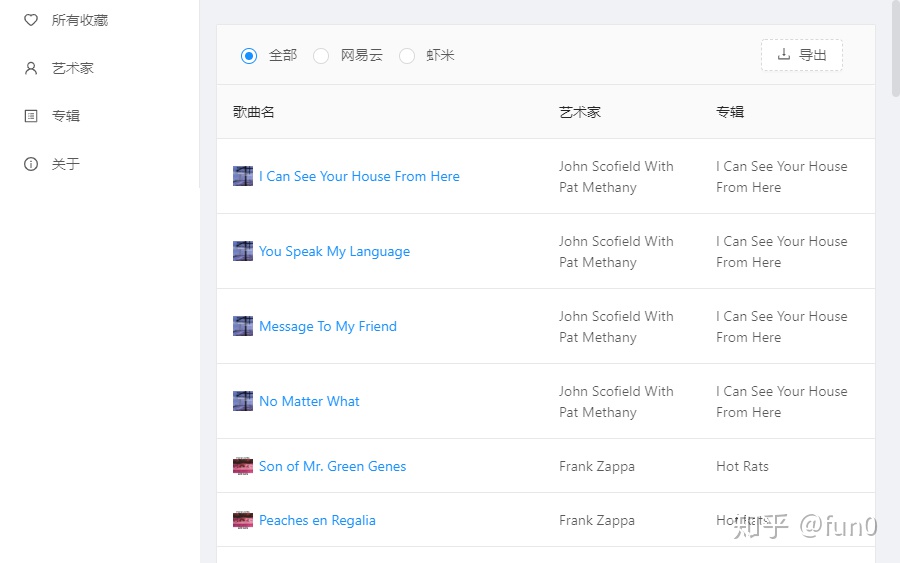Click the vertical scrollbar thumb
The image size is (900, 563).
coord(896,48)
